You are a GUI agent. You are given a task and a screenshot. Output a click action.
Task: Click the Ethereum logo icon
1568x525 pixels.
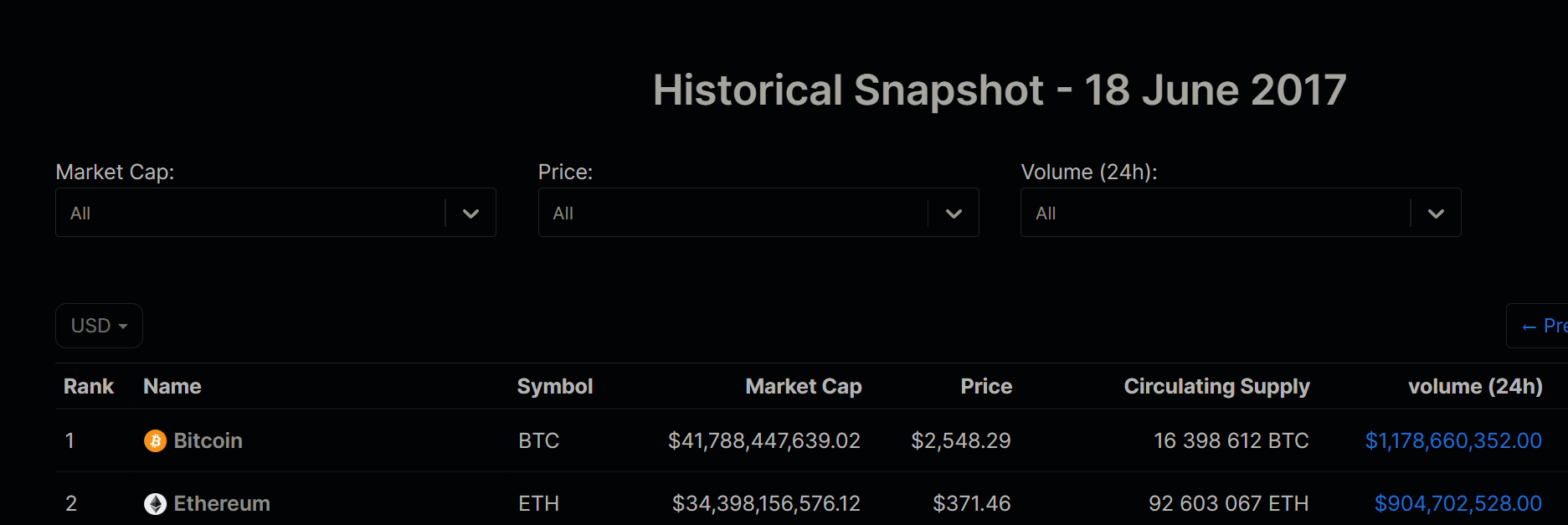(155, 503)
